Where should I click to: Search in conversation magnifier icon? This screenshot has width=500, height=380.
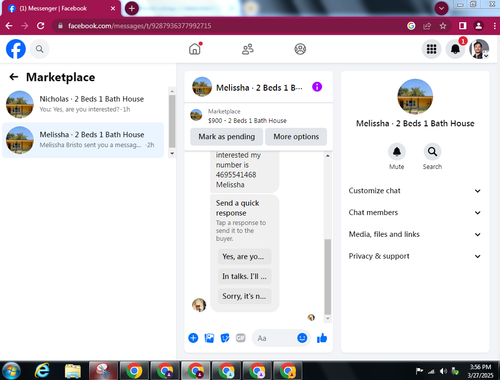click(432, 152)
